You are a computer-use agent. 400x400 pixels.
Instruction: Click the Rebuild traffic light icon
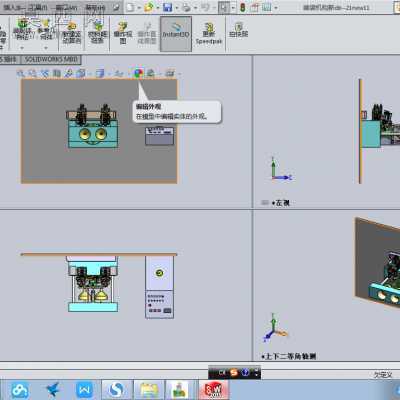(243, 7)
